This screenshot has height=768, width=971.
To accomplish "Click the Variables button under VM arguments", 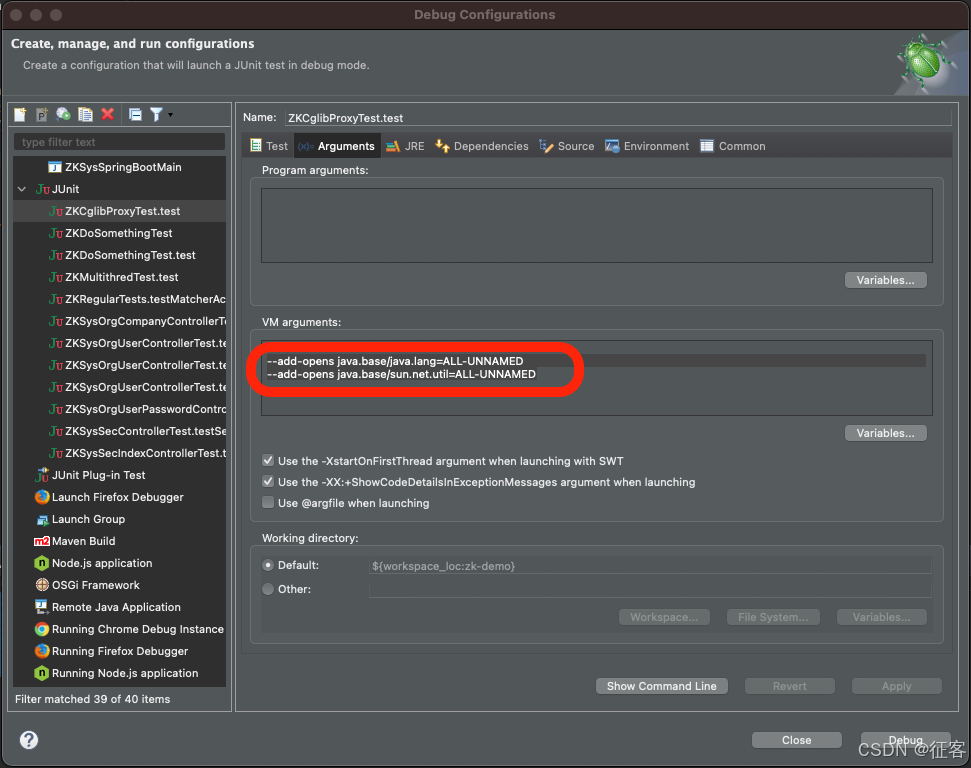I will pyautogui.click(x=886, y=433).
